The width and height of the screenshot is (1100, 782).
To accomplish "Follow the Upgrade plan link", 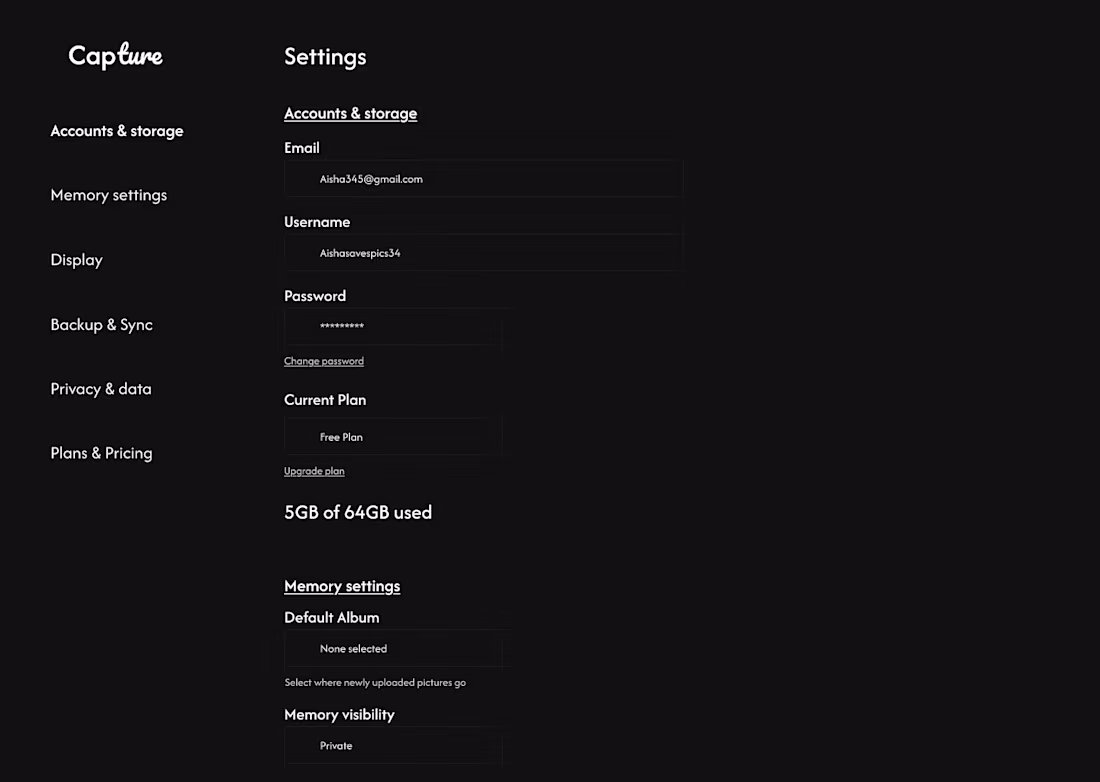I will pyautogui.click(x=314, y=471).
